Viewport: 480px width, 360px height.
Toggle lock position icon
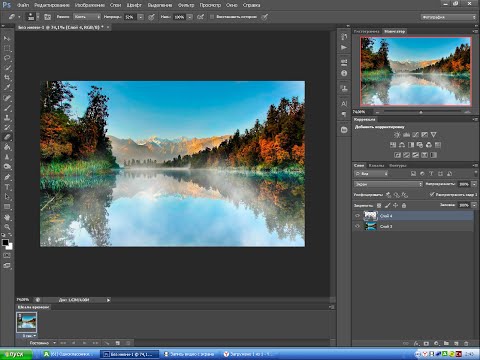click(x=396, y=205)
